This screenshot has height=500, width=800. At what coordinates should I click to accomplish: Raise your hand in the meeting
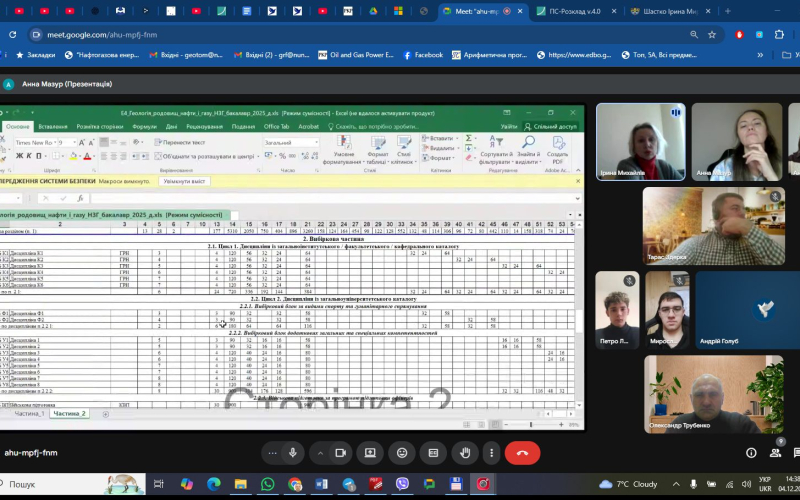465,453
